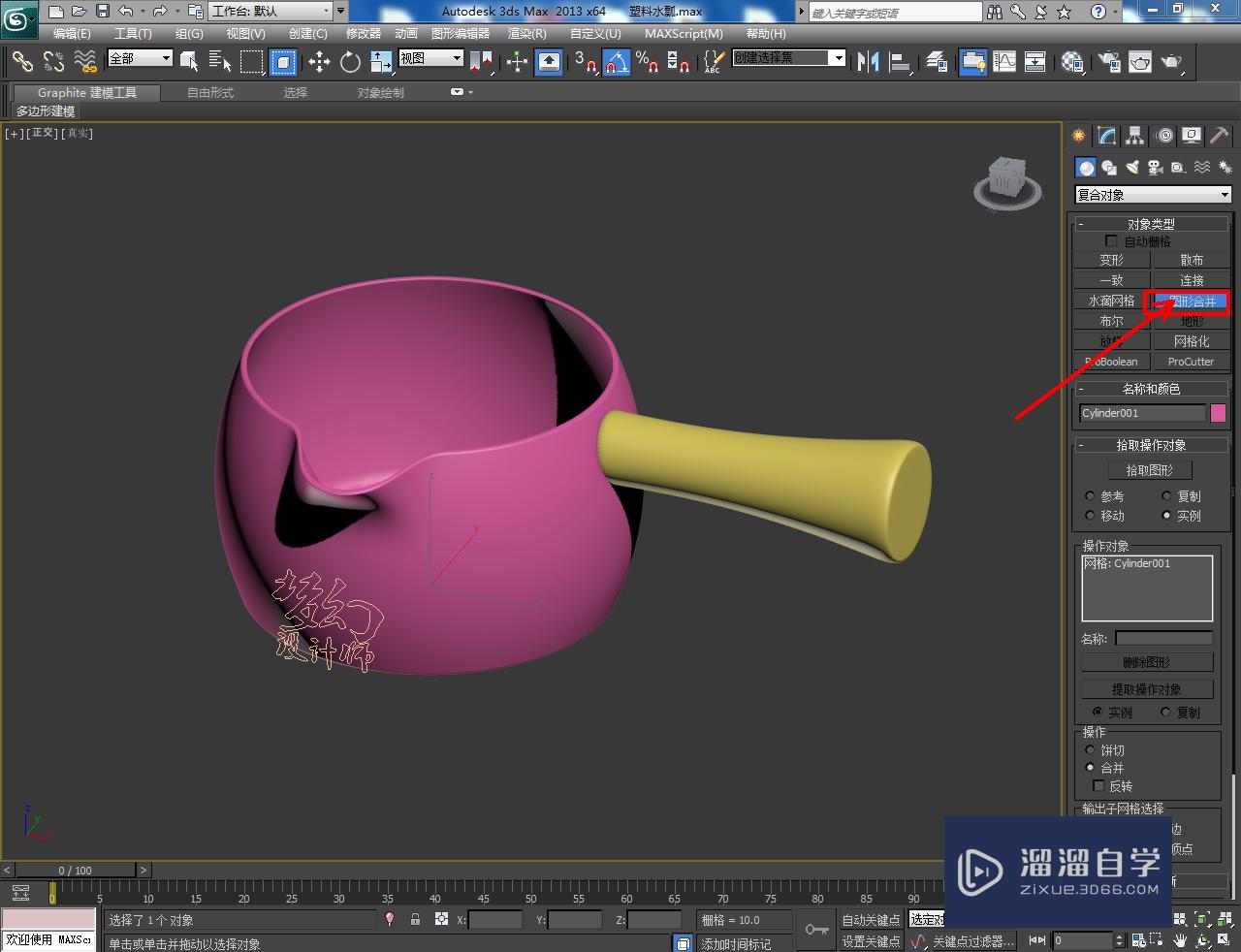Switch to the 自由形式 ribbon tab
The image size is (1241, 952).
210,93
